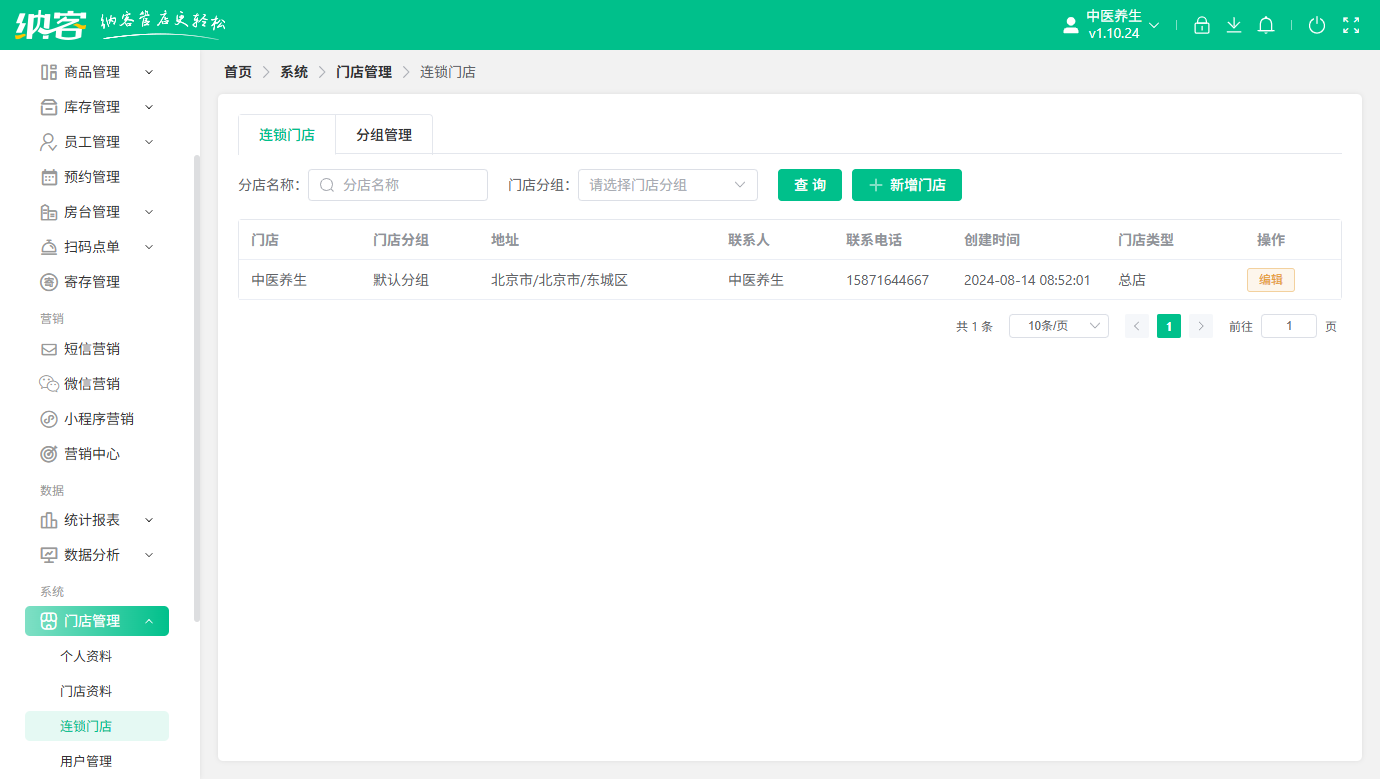Click the phone number 15871644667
1380x779 pixels.
[x=888, y=280]
